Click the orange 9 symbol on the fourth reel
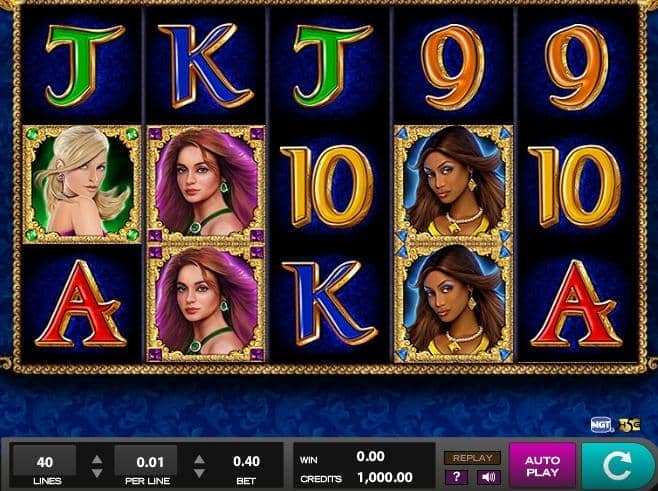The image size is (658, 491). pos(452,66)
